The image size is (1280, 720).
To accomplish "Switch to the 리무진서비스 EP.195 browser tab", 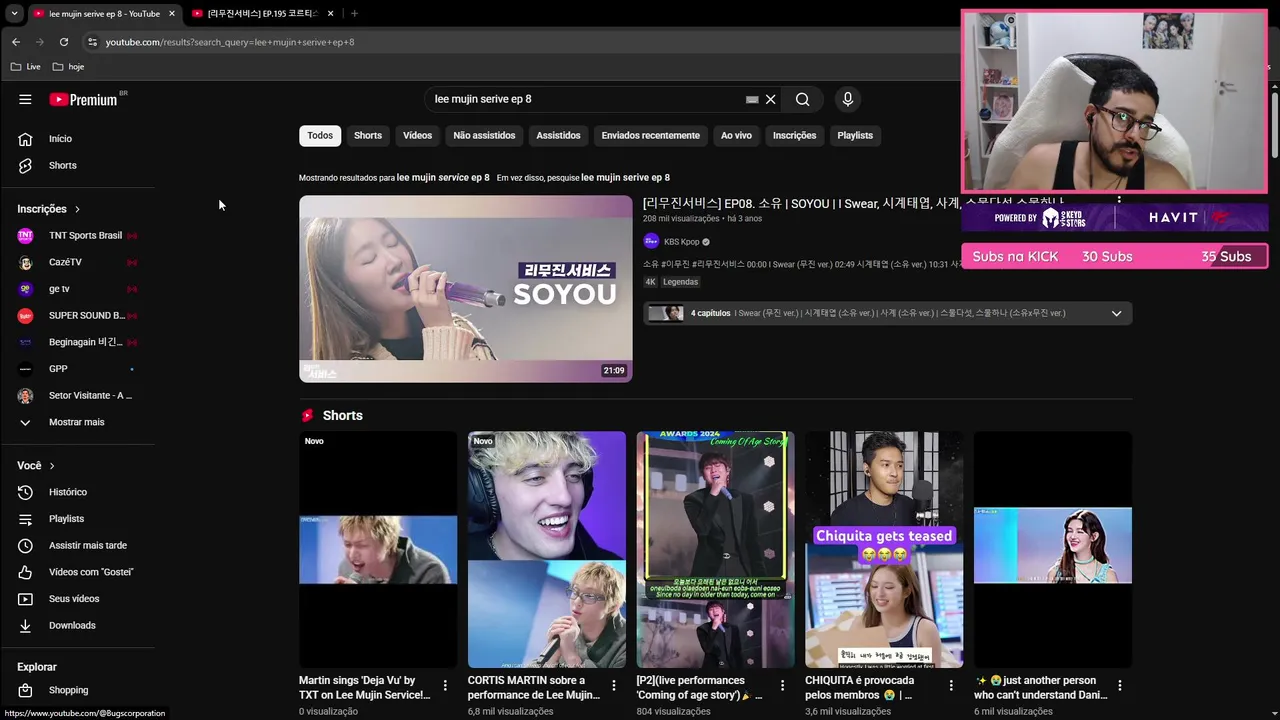I will (x=263, y=13).
